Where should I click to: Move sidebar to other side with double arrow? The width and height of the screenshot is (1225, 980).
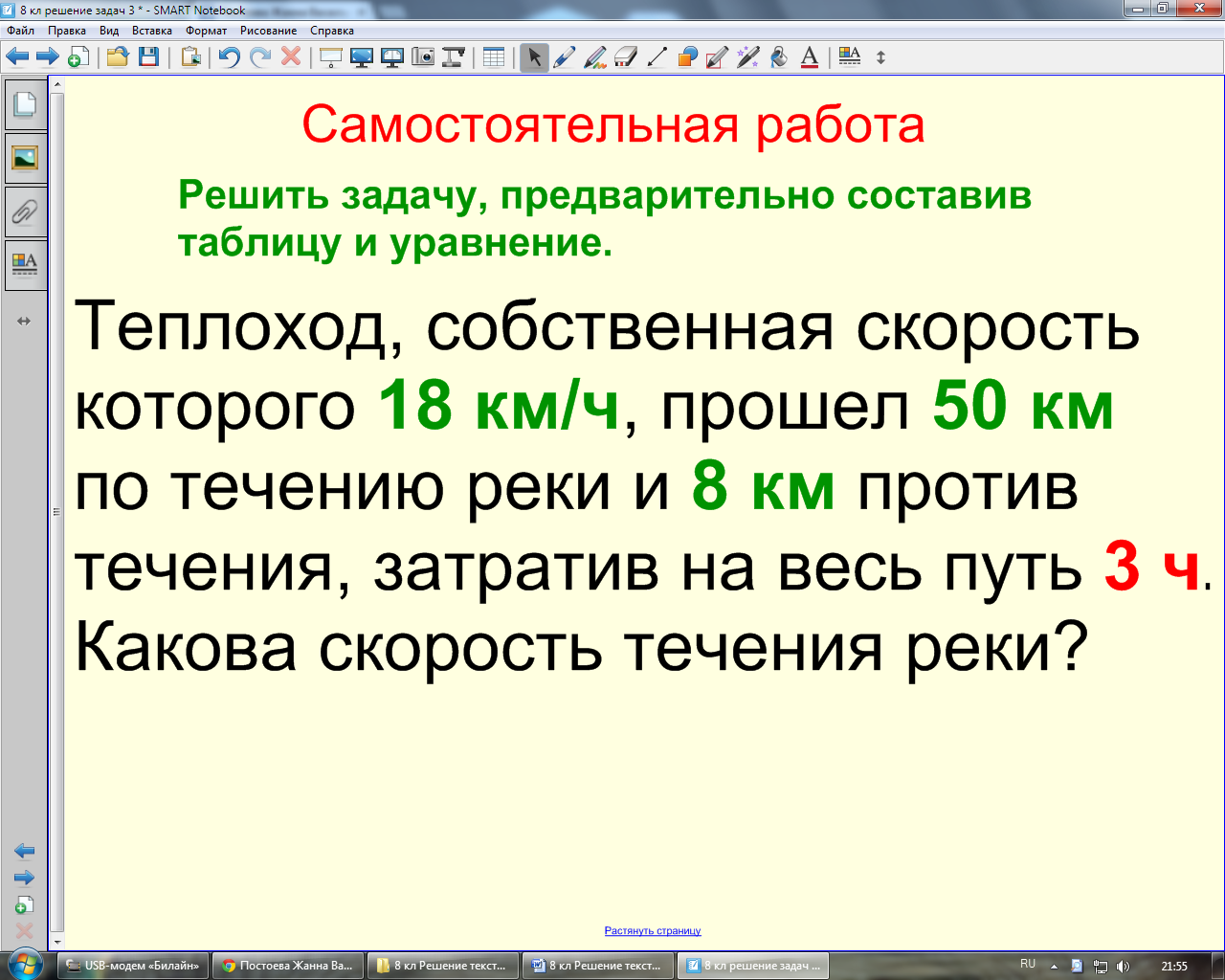coord(24,322)
